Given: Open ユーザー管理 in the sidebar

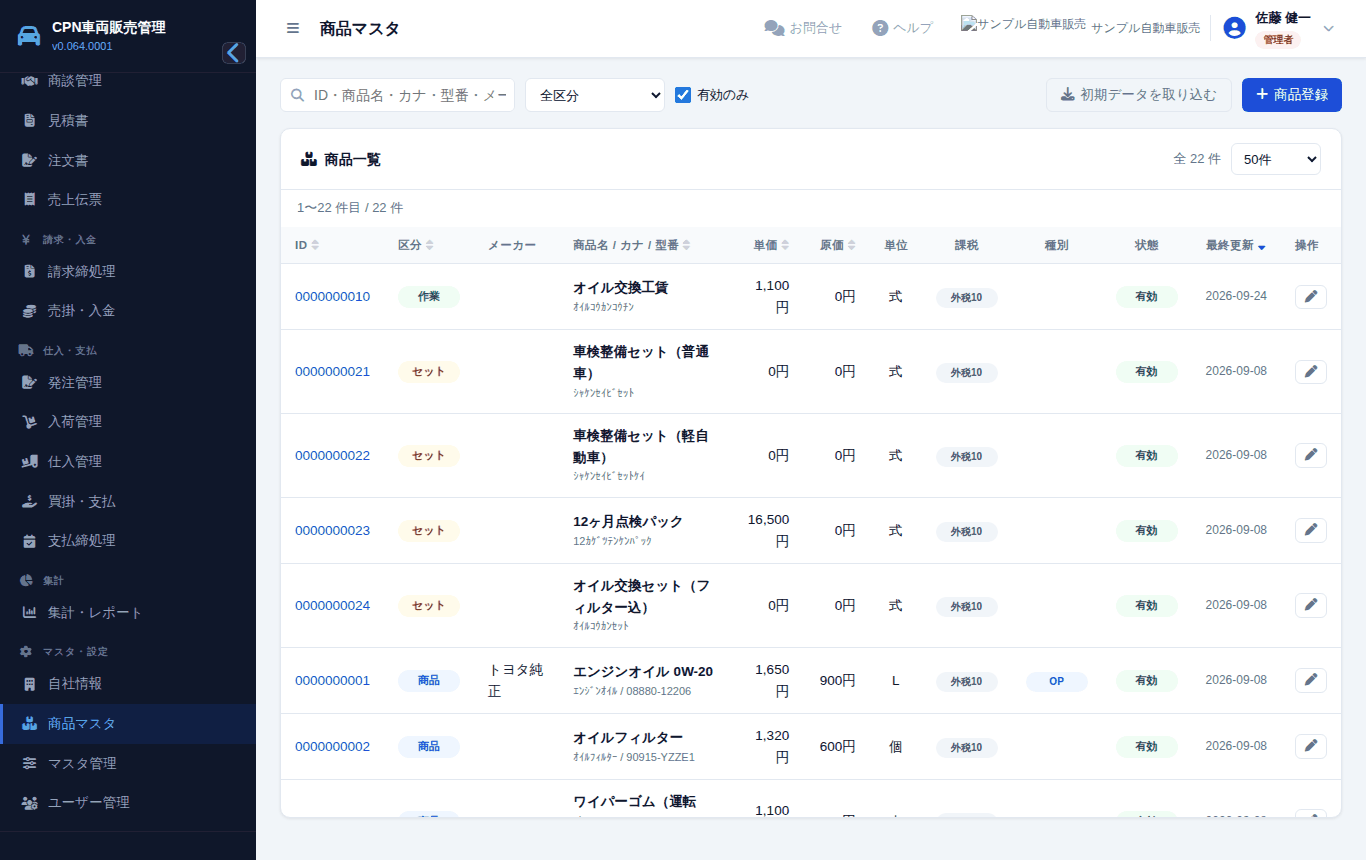Looking at the screenshot, I should point(128,802).
